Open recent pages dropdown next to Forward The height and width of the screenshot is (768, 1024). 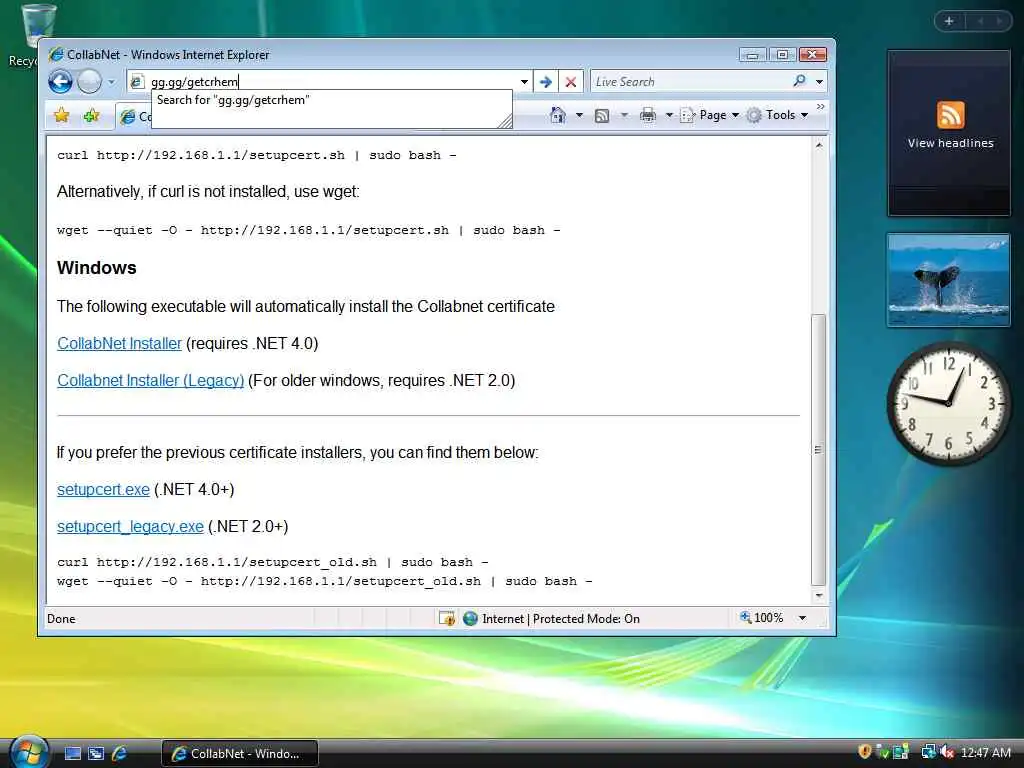point(111,82)
